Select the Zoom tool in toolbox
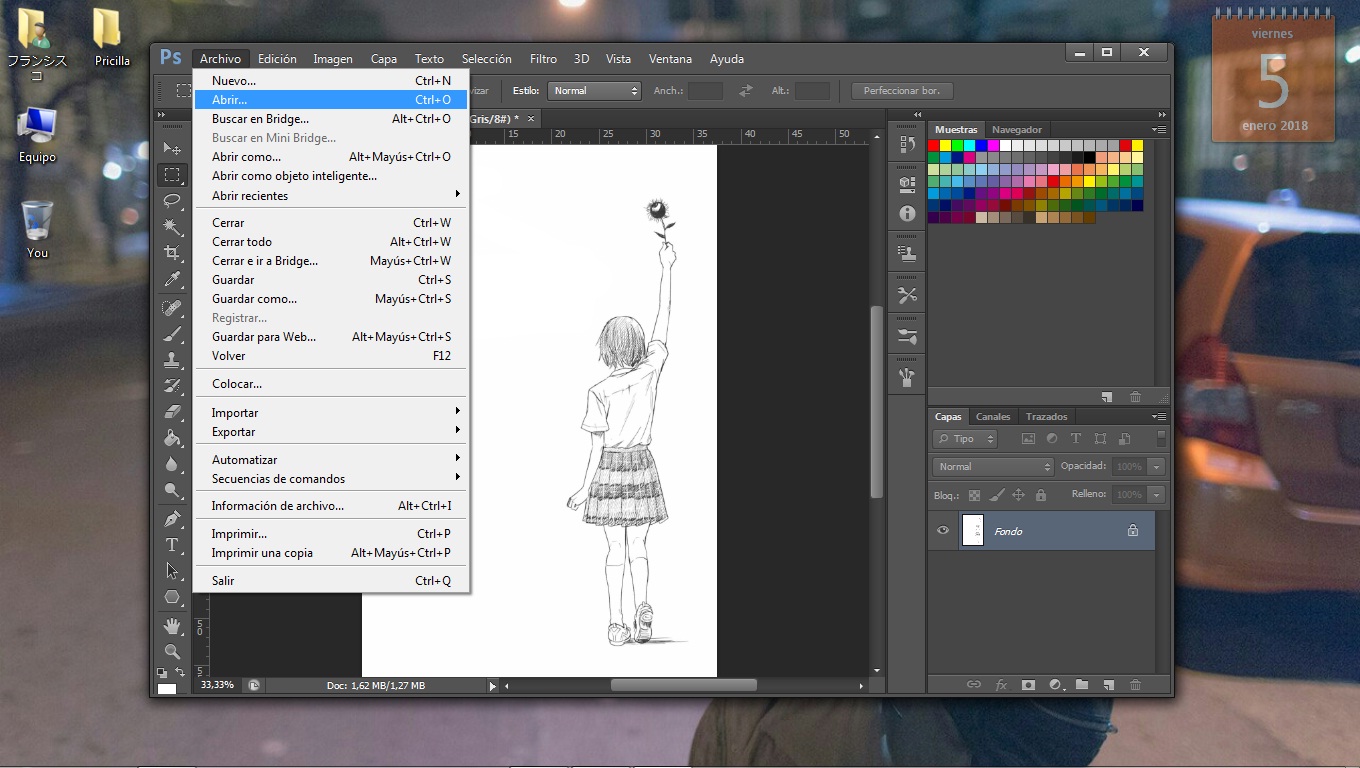 point(172,651)
